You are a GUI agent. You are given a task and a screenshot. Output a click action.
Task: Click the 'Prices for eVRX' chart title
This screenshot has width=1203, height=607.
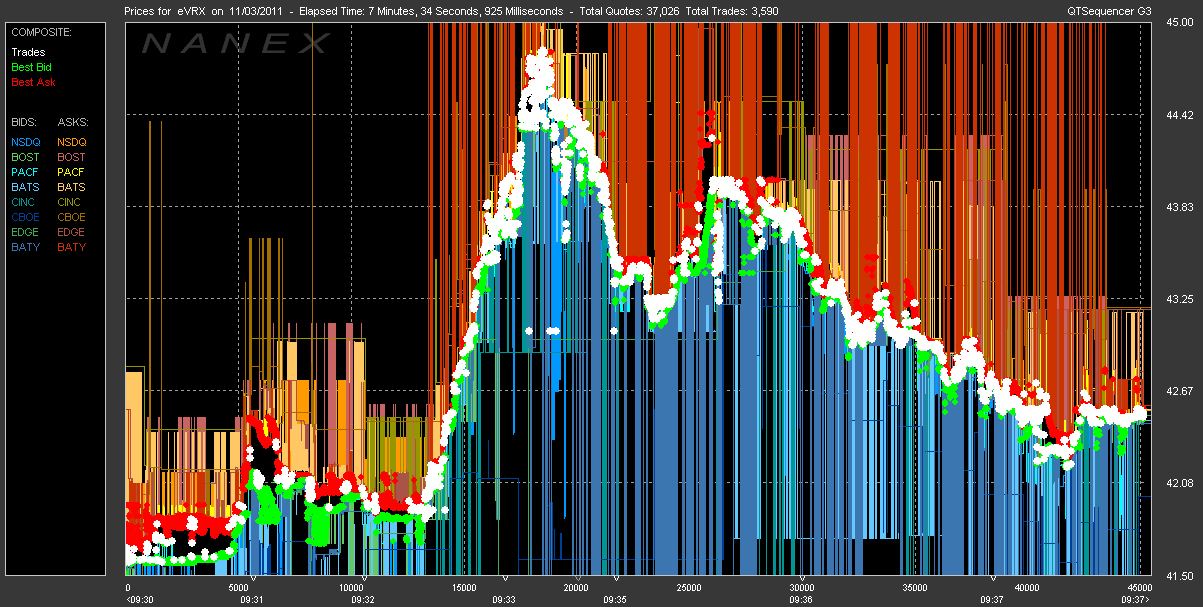pos(162,10)
